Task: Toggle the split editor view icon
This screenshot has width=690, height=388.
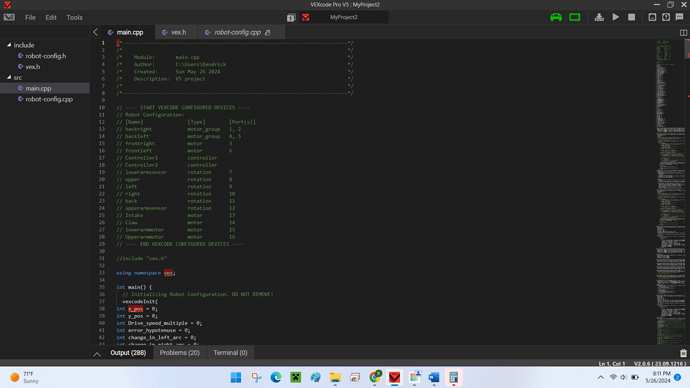Action: (683, 33)
